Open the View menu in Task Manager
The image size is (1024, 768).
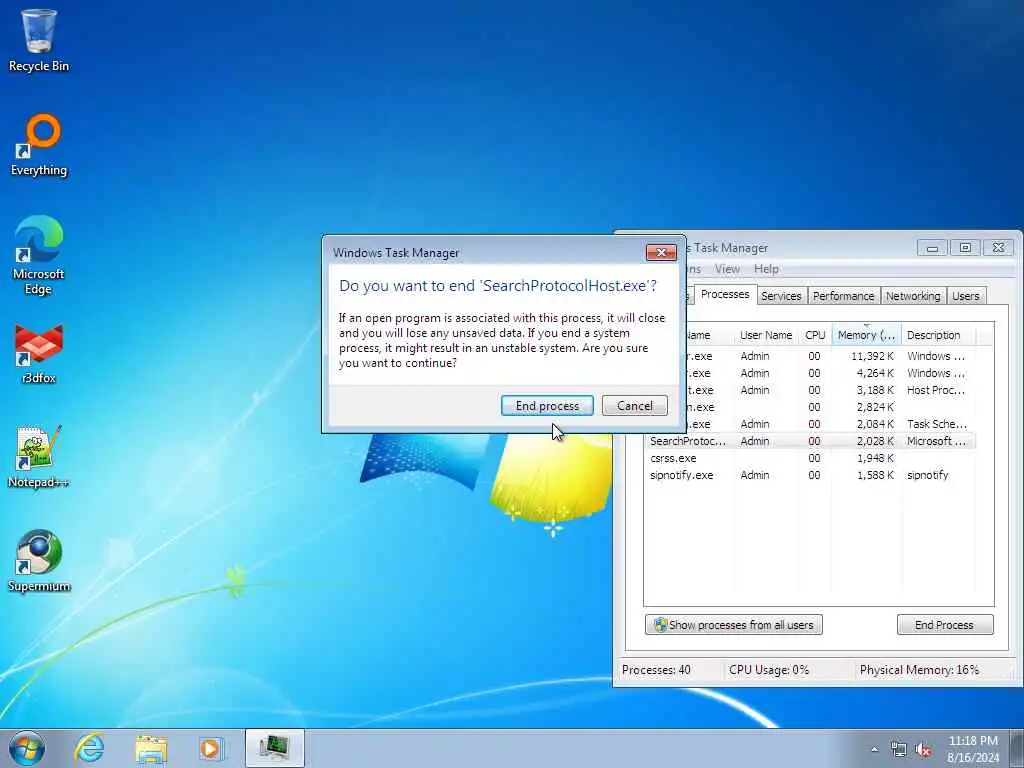pos(727,269)
